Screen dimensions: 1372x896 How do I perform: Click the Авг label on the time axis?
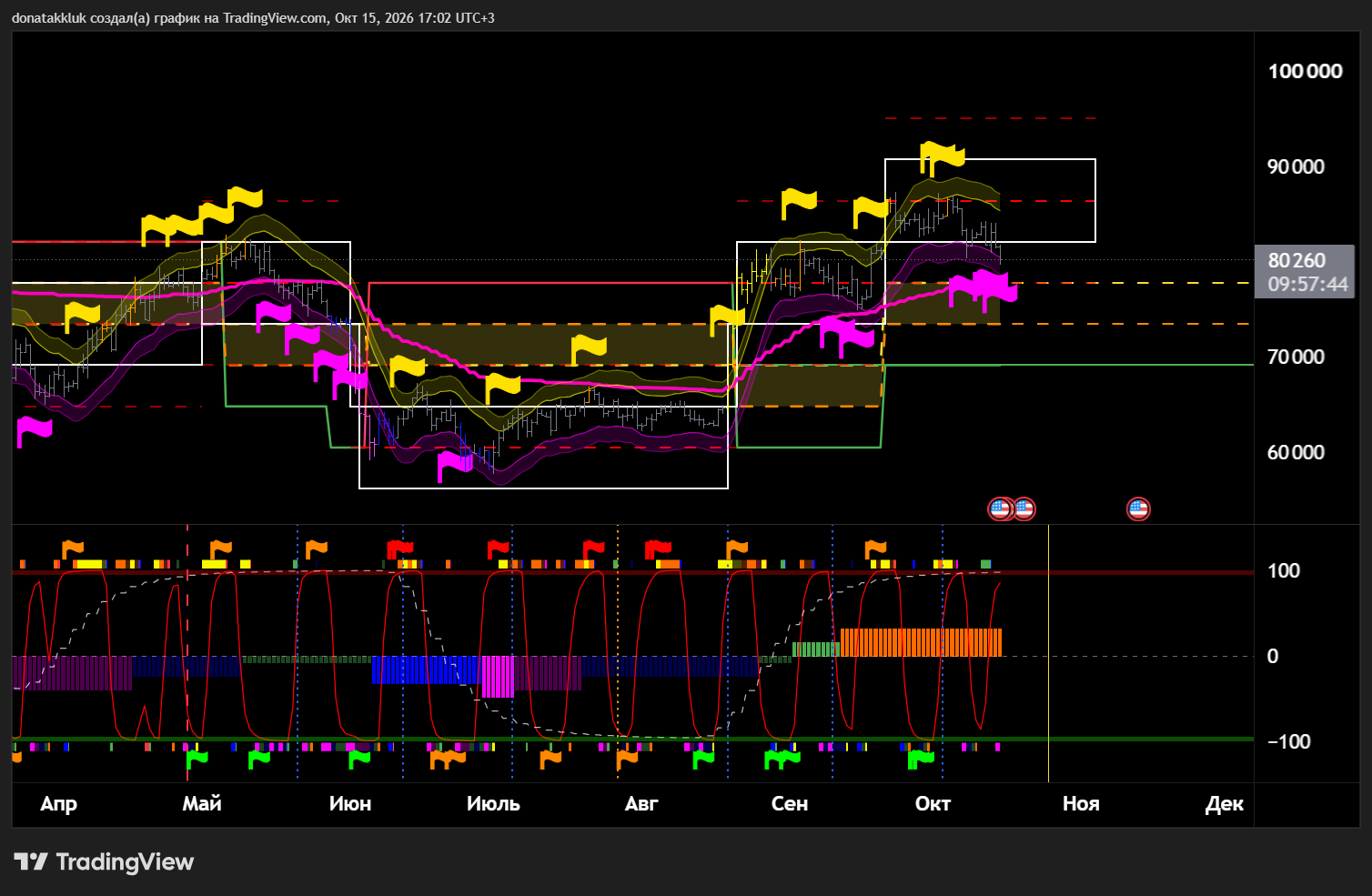pos(641,803)
